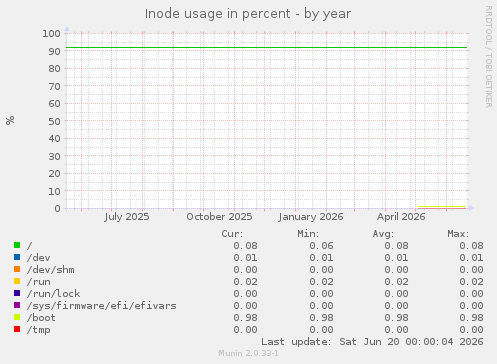Viewport: 497px width, 364px height.
Task: Click the 100 y-axis label
Action: tap(51, 33)
